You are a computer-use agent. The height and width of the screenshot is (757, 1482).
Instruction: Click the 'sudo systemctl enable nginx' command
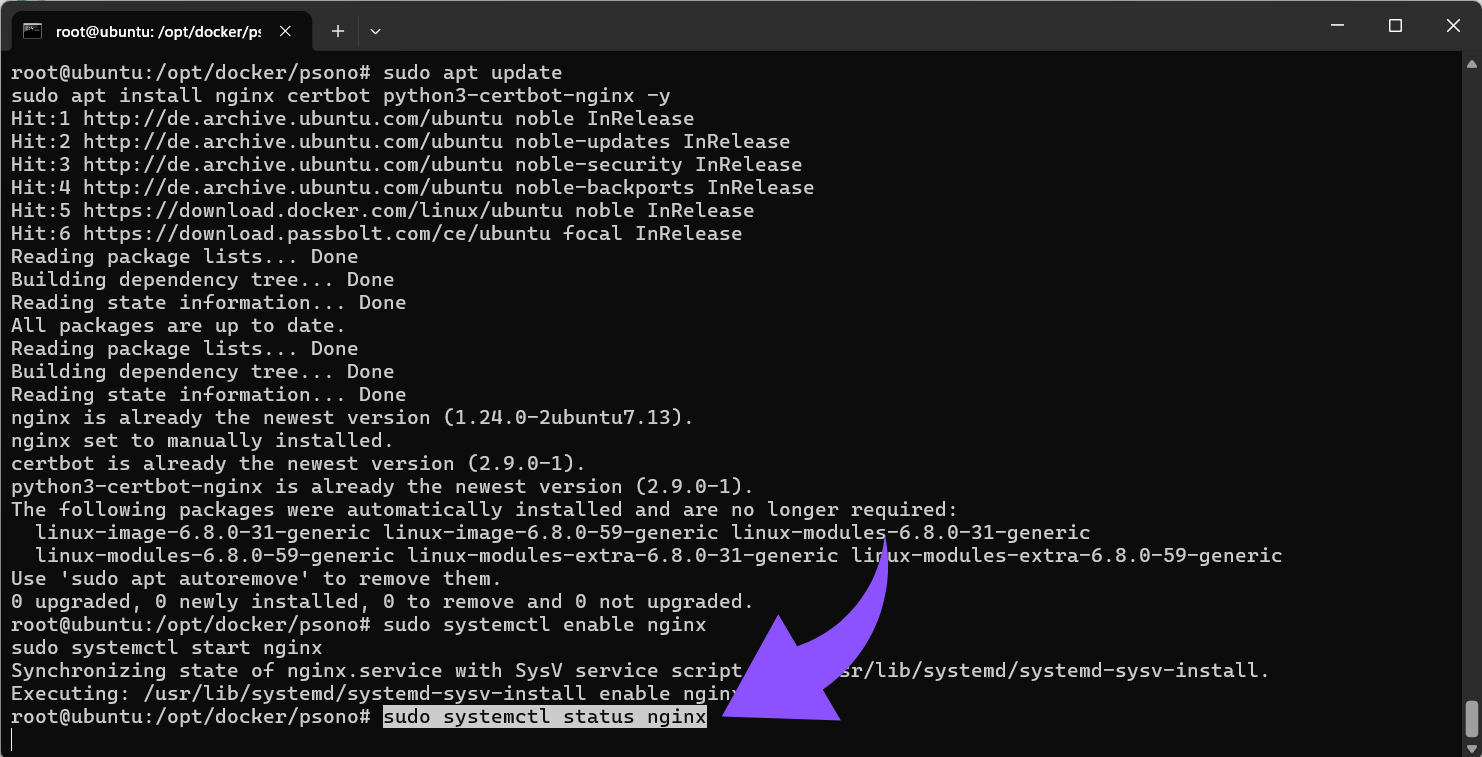(545, 625)
